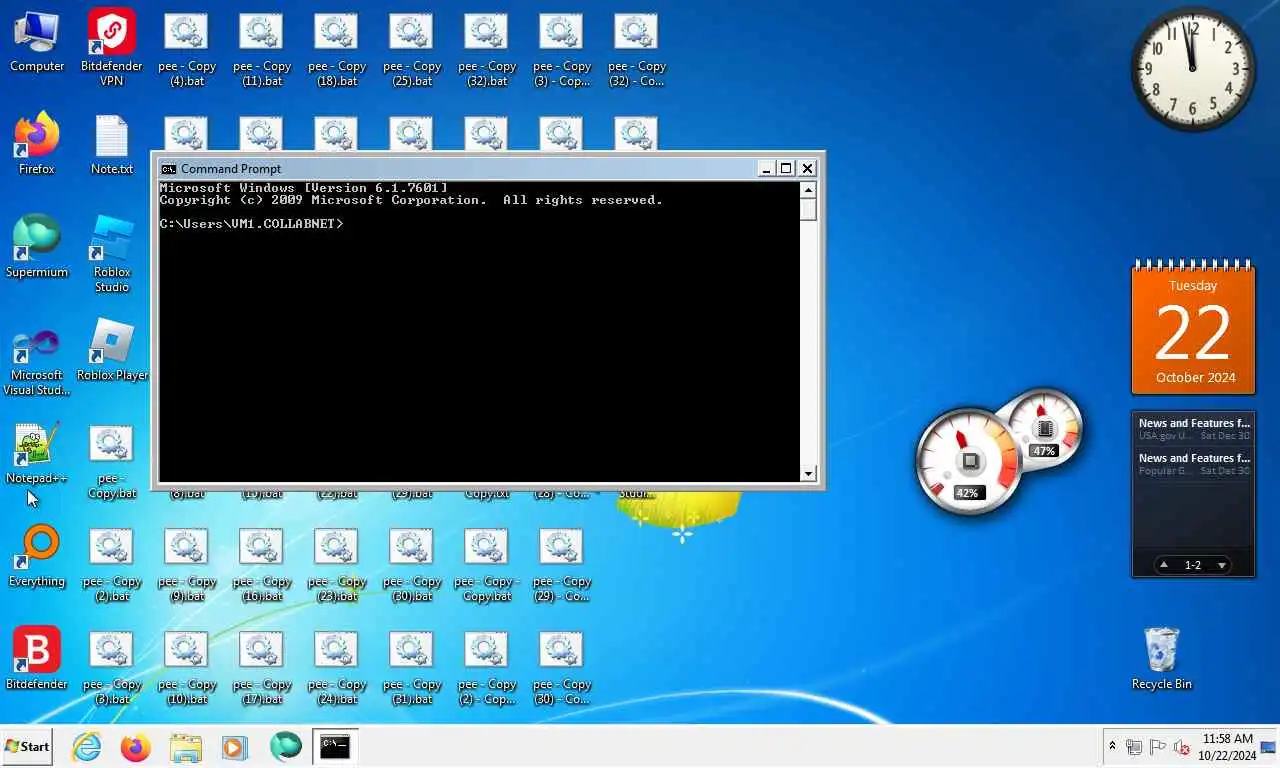The height and width of the screenshot is (768, 1280).
Task: Select the pee - Copy (30) - Co... file
Action: coord(562,668)
